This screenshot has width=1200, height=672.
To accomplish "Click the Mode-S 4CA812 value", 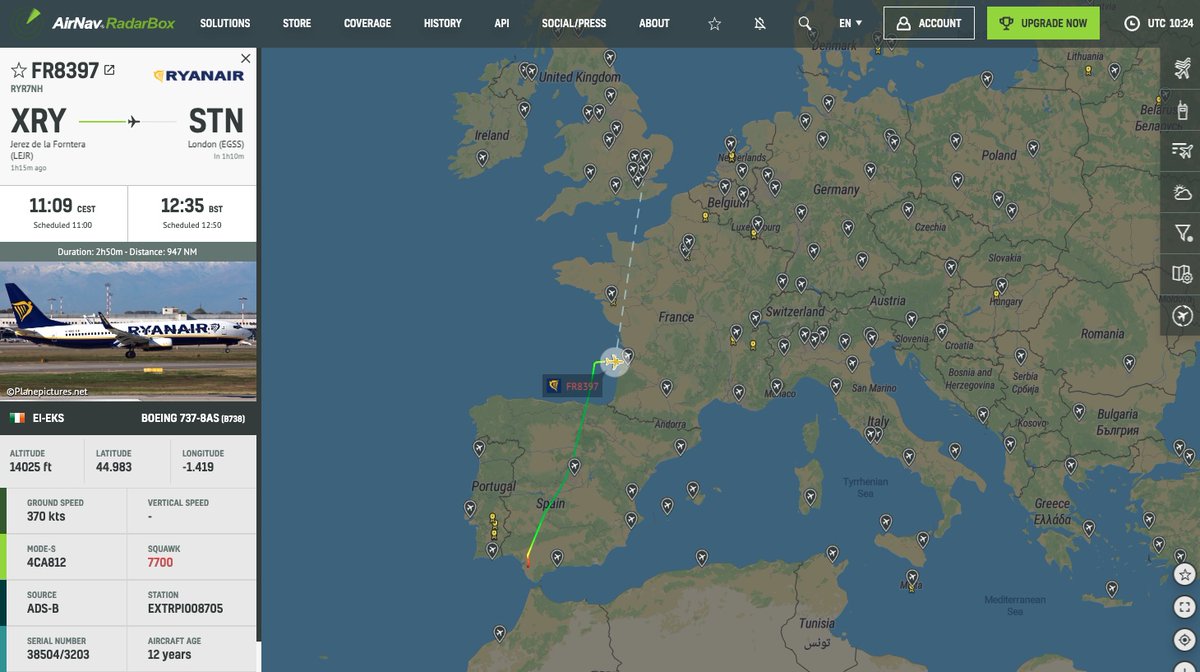I will (48, 563).
